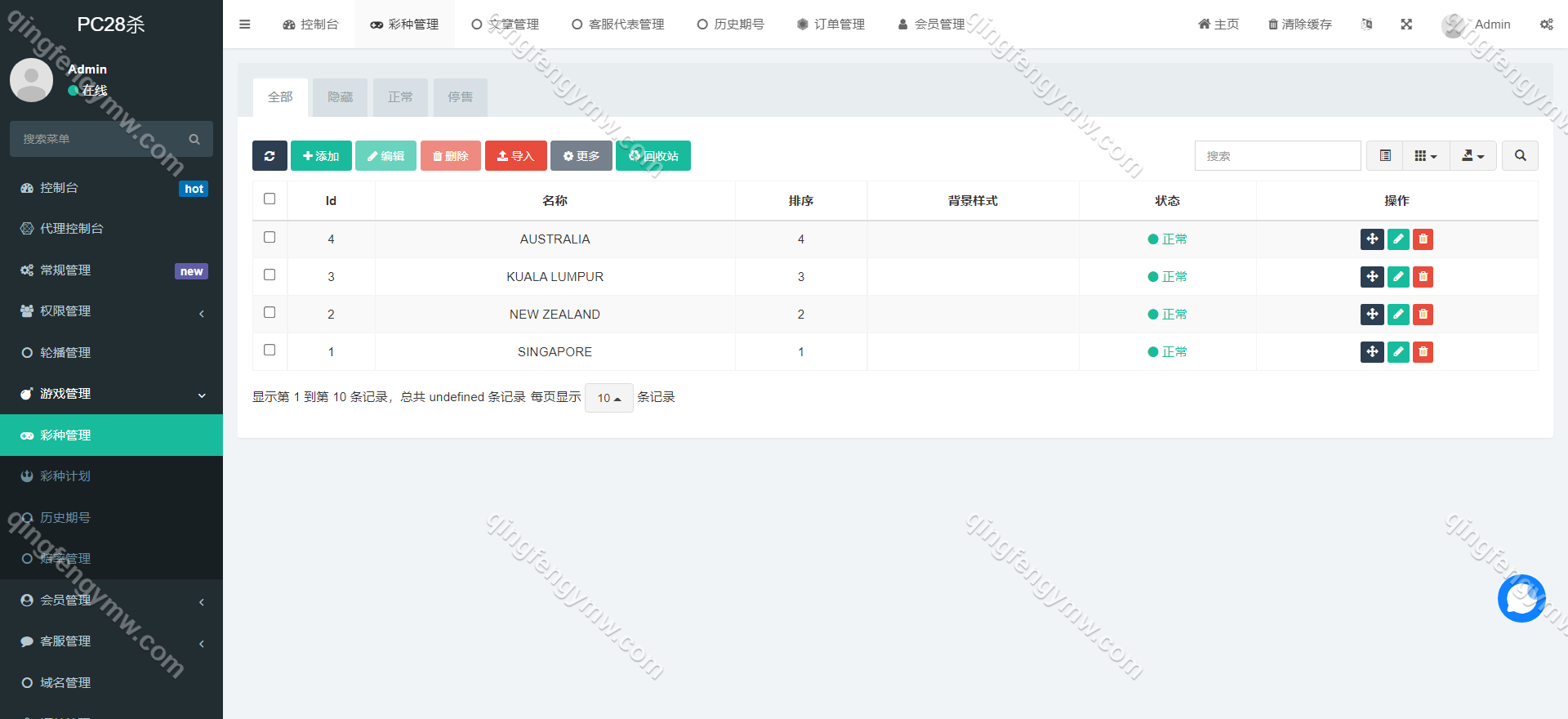Click the 搜索 table search field
The image size is (1568, 719).
1277,156
